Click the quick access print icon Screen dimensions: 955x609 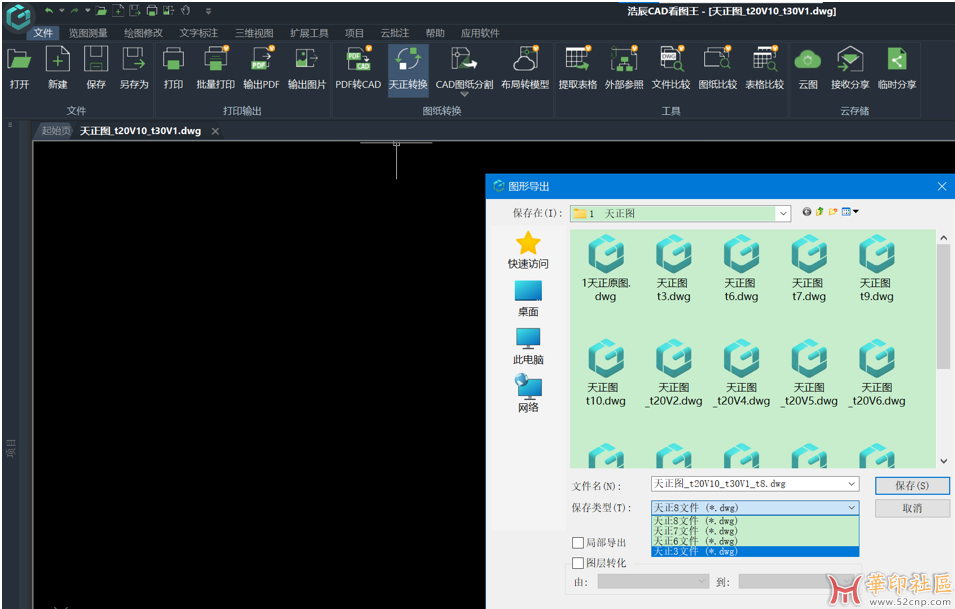coord(152,10)
